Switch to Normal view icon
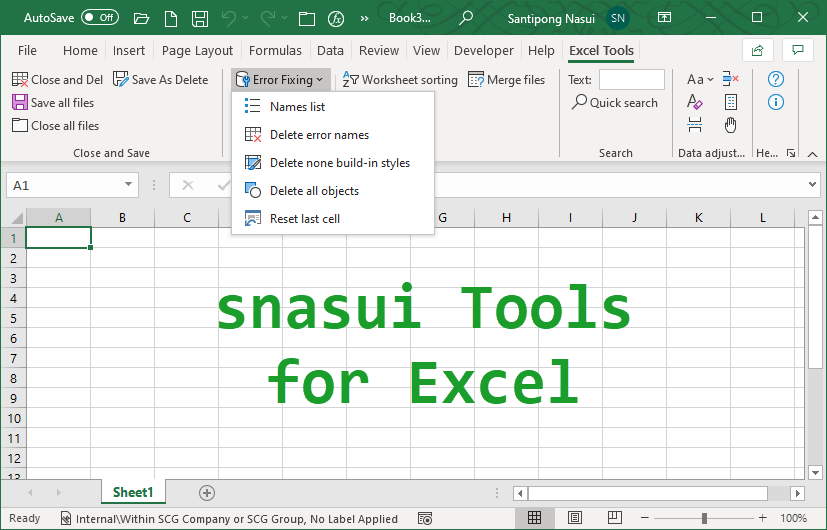Screen dimensions: 827x530 534,518
